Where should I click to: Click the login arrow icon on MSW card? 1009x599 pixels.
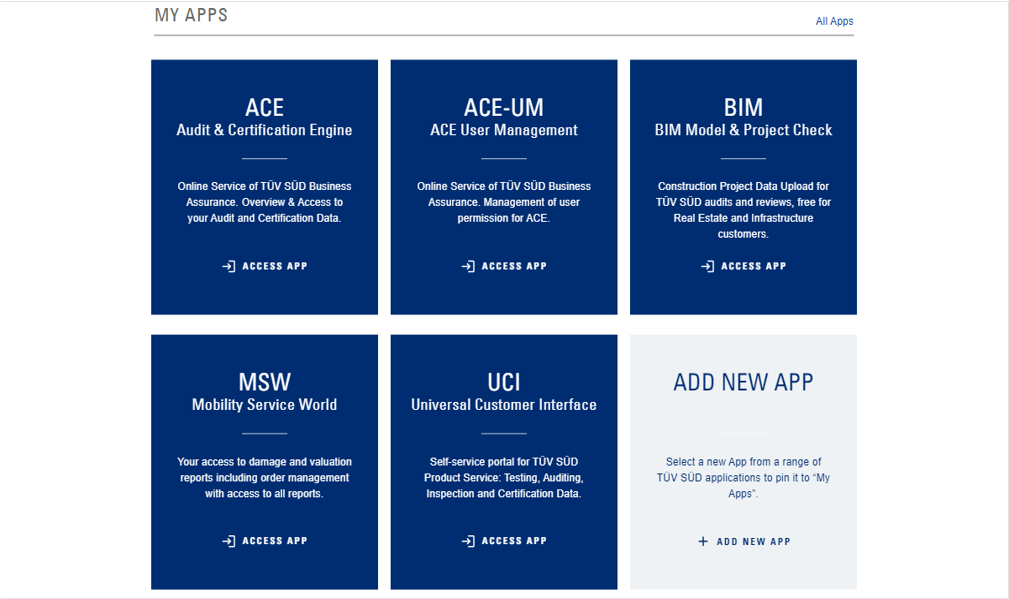(229, 541)
